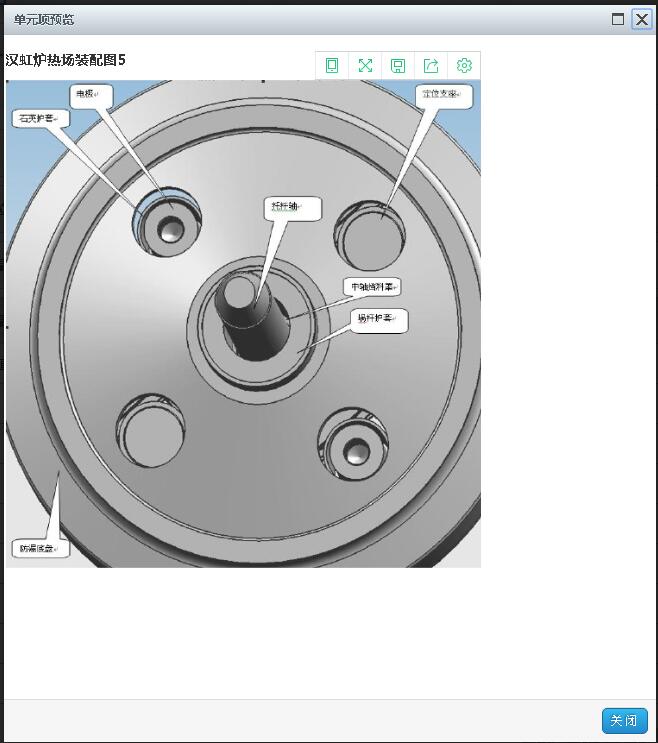Expand the image to fullscreen
Viewport: 658px width, 743px height.
[365, 66]
